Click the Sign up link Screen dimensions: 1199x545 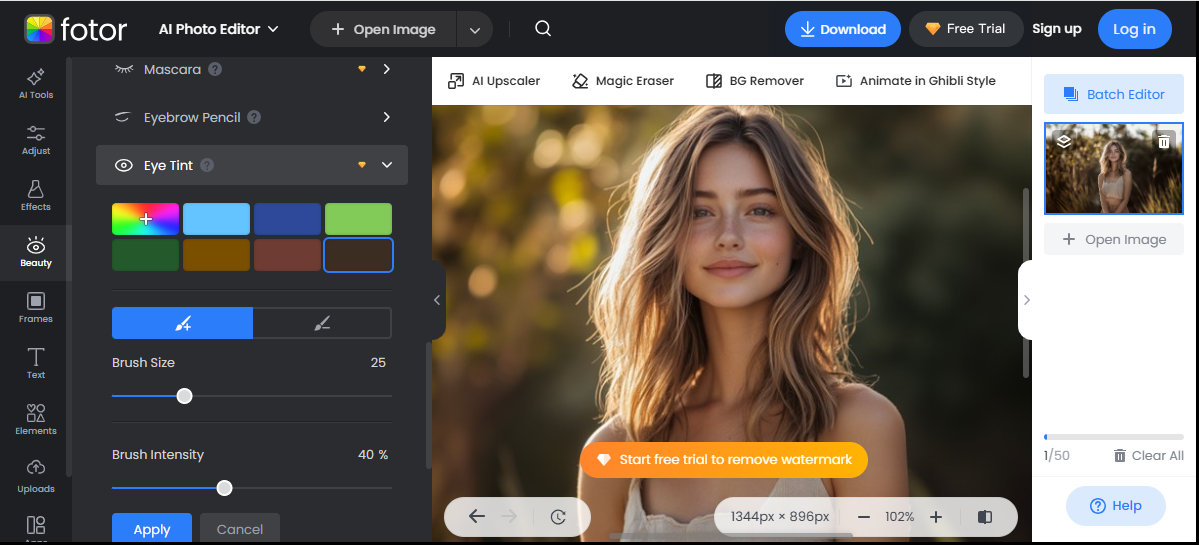pos(1057,29)
